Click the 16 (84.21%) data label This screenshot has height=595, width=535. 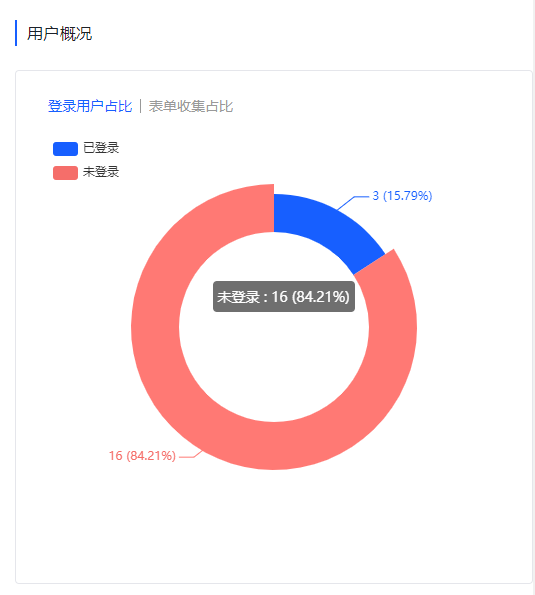142,456
